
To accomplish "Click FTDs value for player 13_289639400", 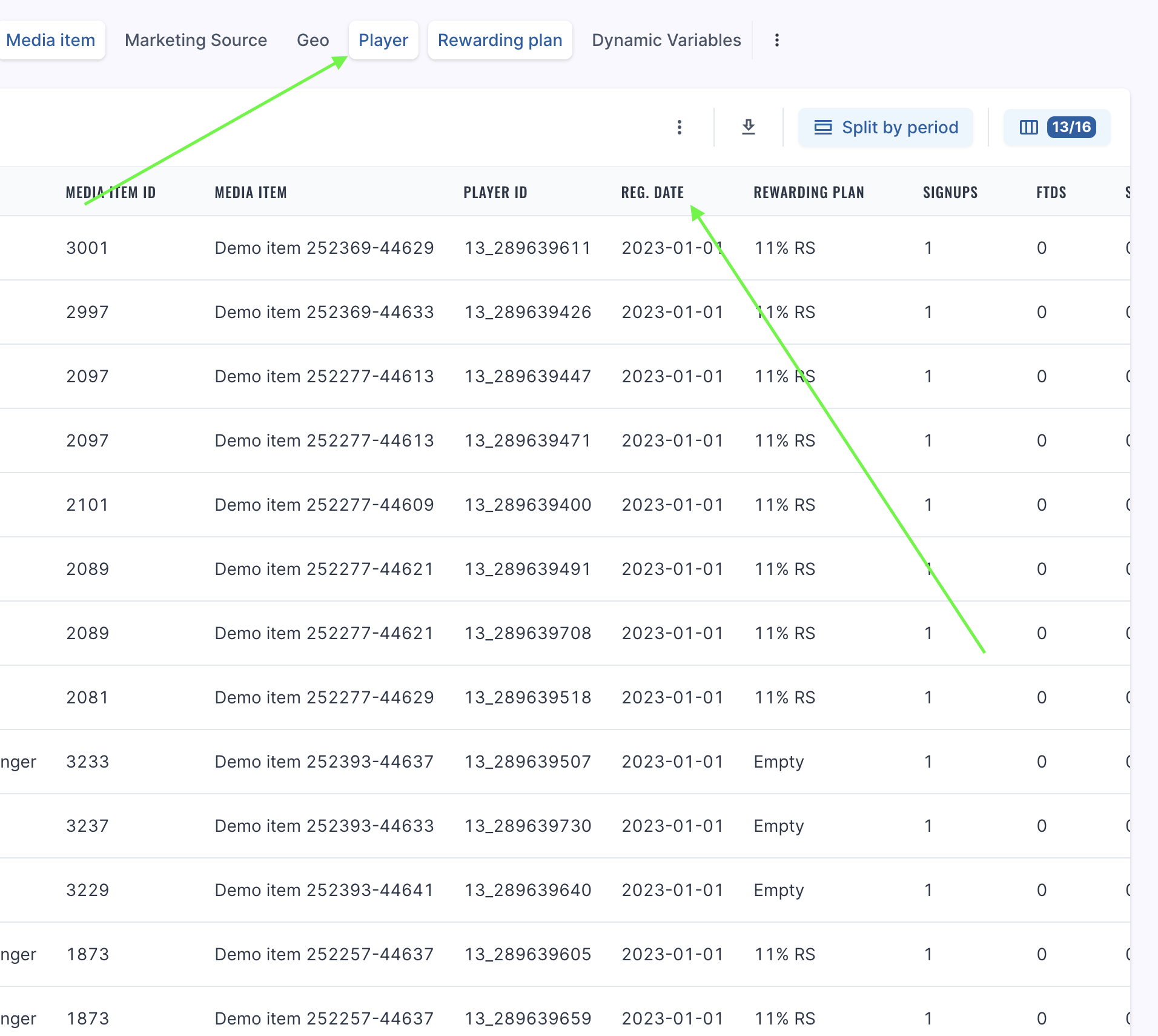I will click(1042, 505).
